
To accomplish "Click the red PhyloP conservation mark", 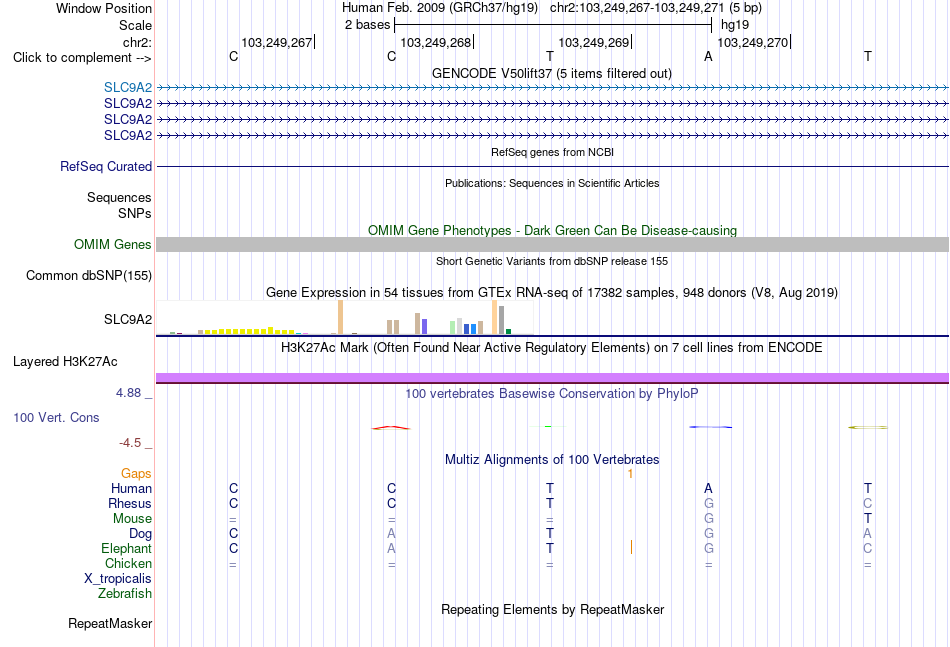I will tap(391, 428).
